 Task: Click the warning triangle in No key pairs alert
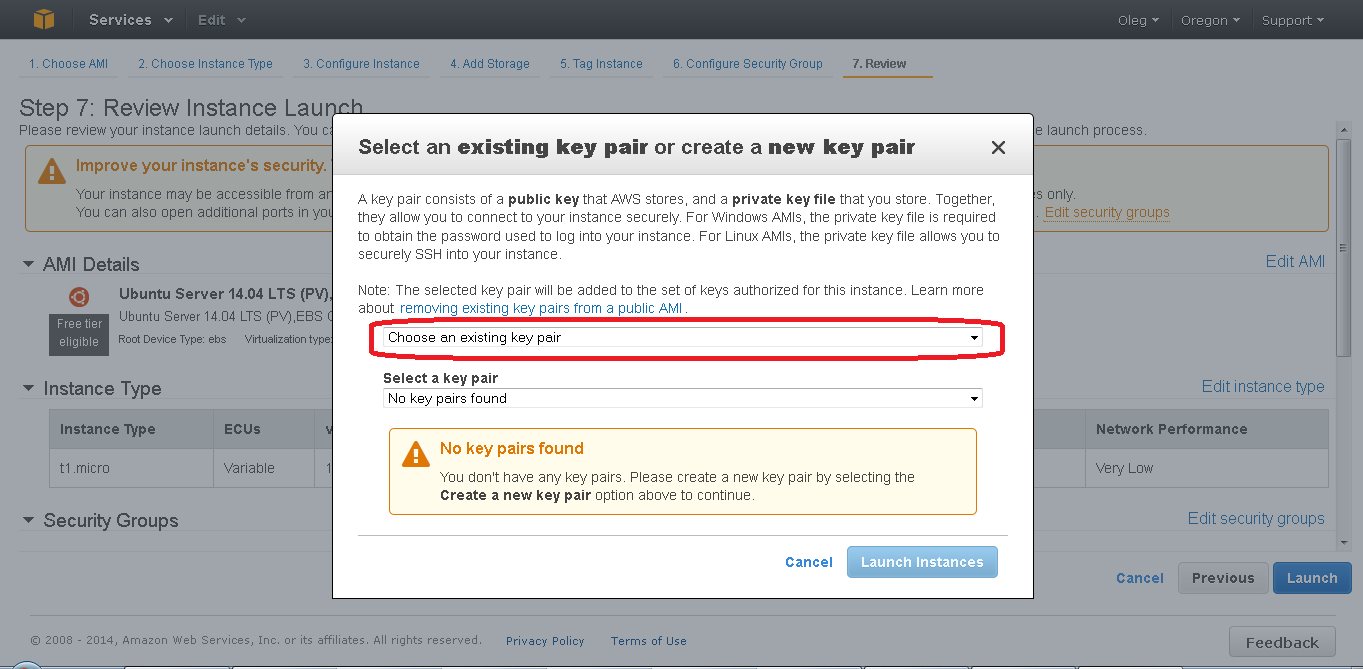point(415,455)
